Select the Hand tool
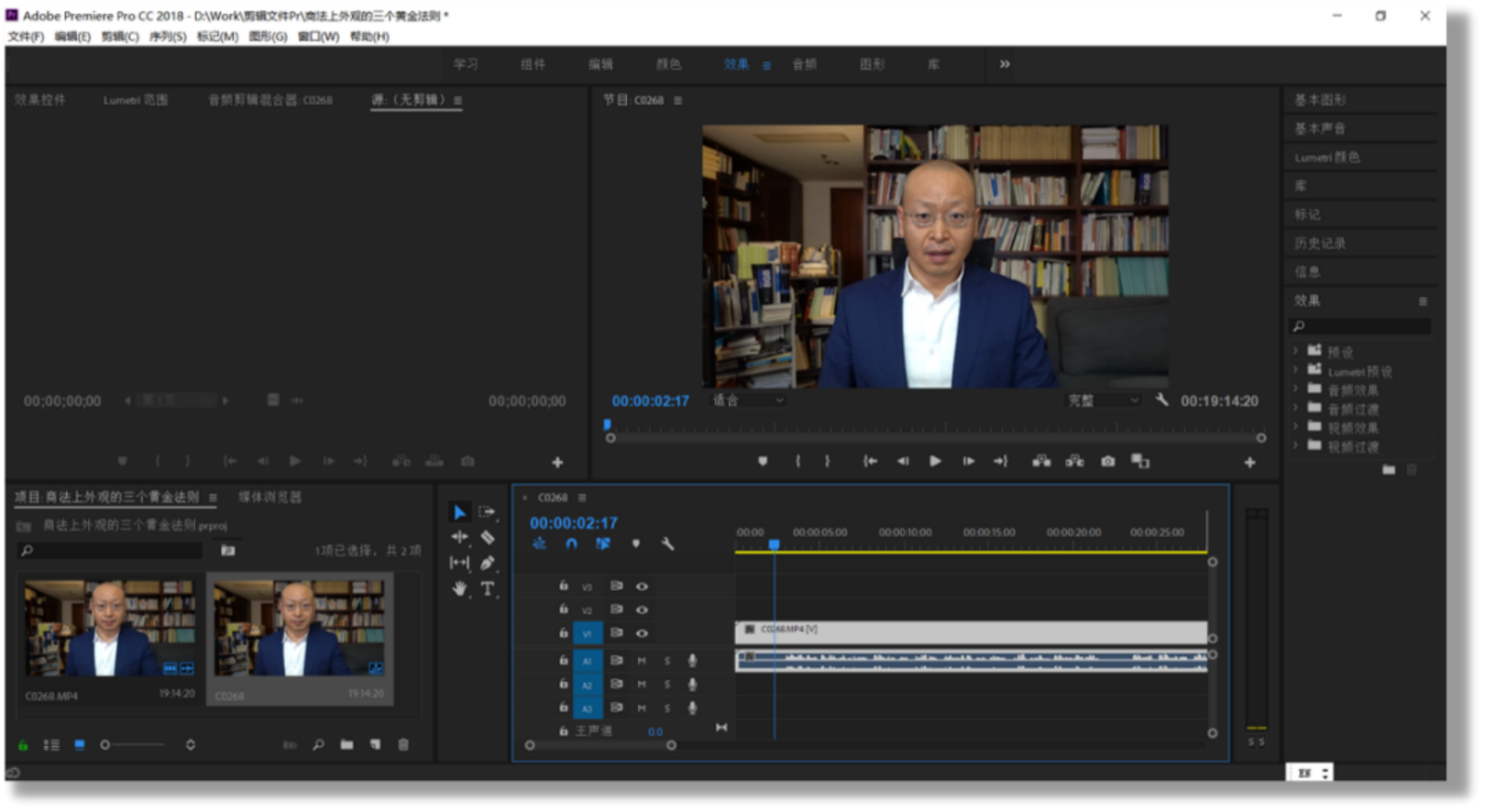1485x812 pixels. pos(459,588)
